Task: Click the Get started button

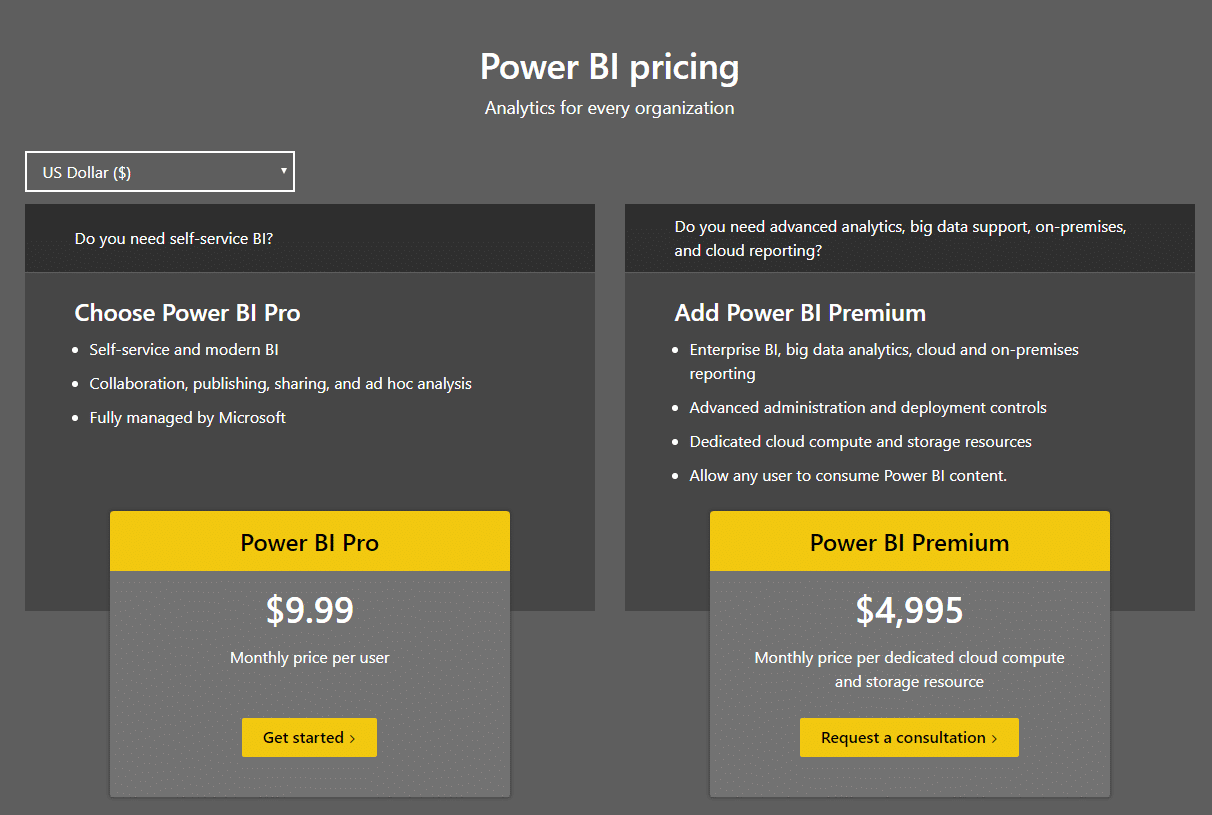Action: [x=309, y=738]
